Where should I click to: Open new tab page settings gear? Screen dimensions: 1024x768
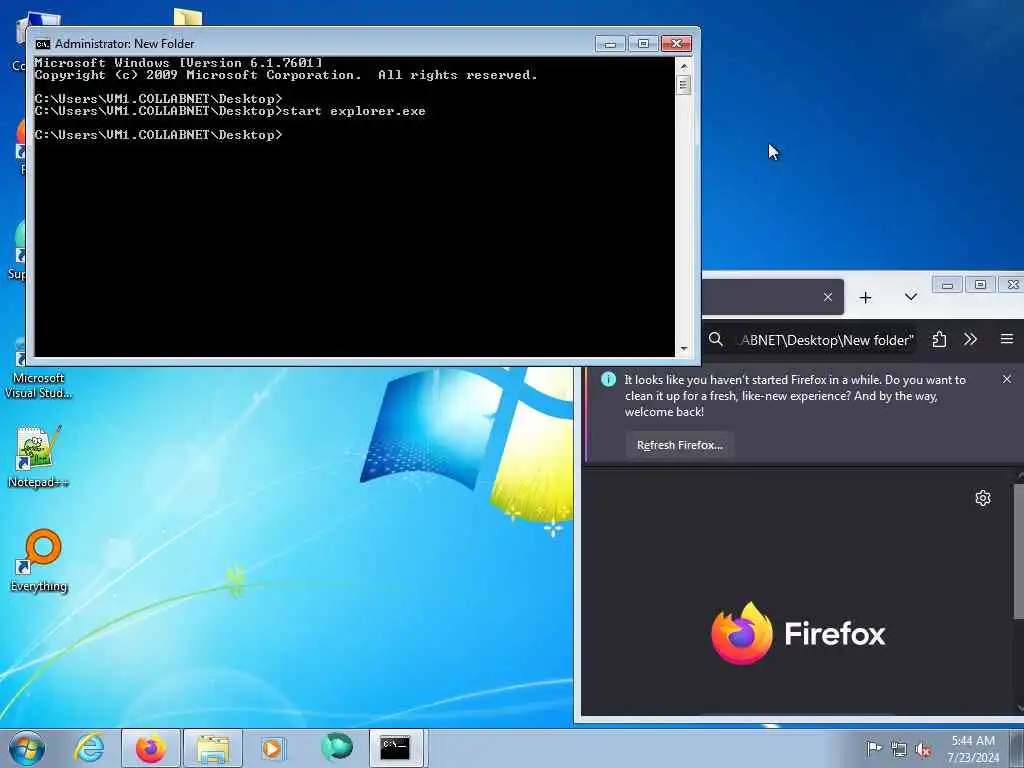pyautogui.click(x=983, y=498)
